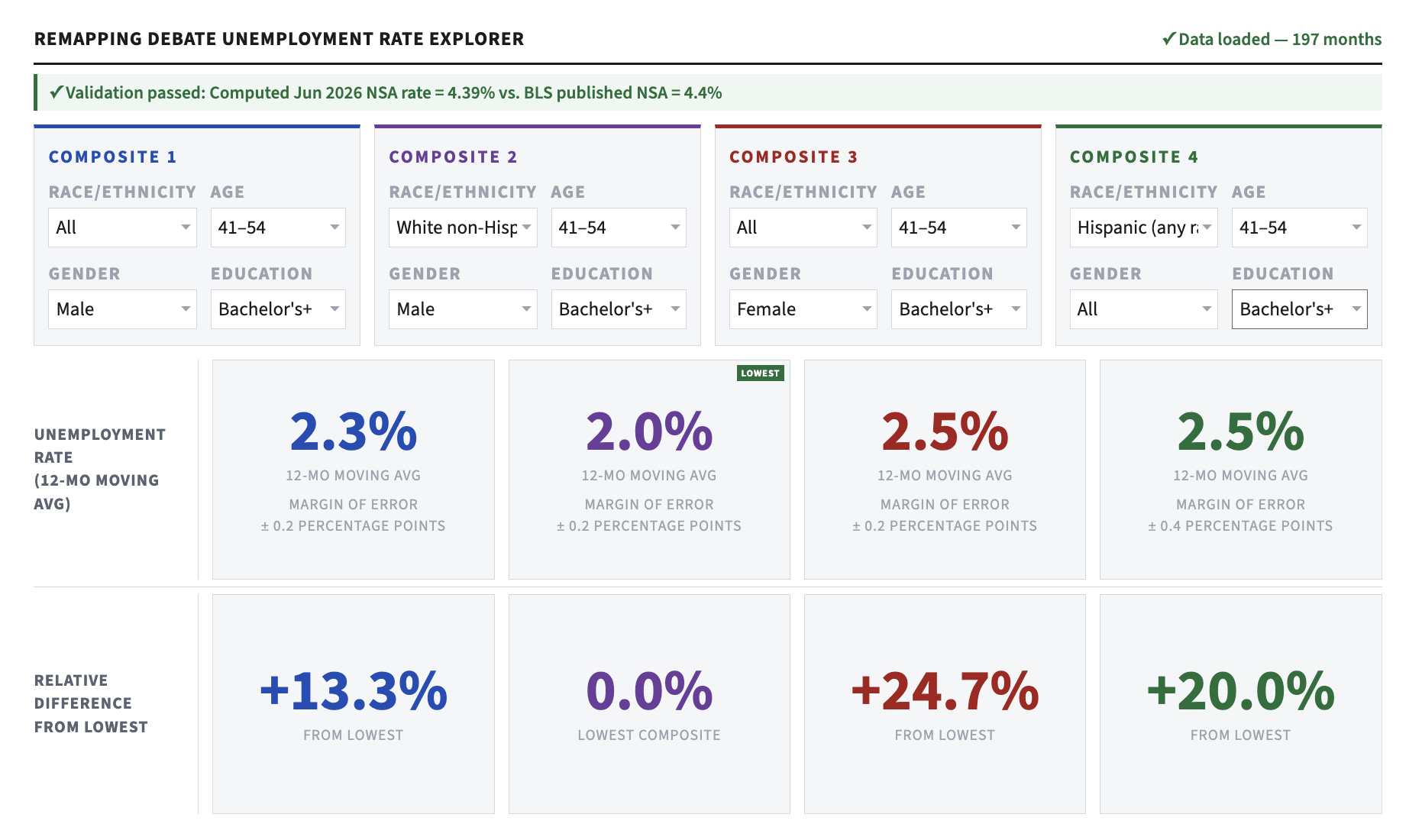Viewport: 1422px width, 840px height.
Task: Open Composite 3 Gender dropdown showing Female
Action: click(803, 309)
